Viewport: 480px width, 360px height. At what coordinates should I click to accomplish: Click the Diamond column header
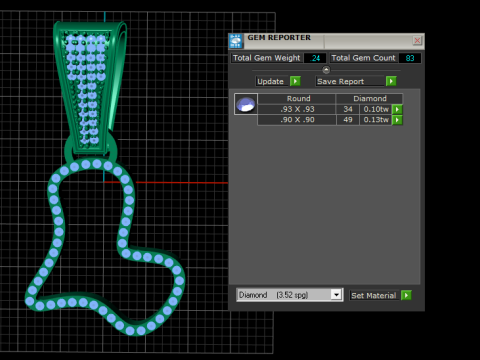coord(369,99)
